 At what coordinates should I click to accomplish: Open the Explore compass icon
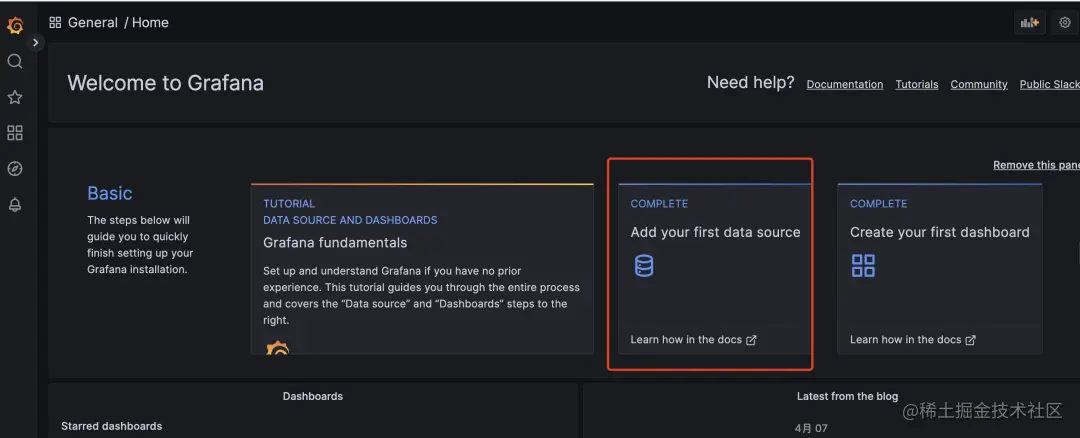(x=14, y=169)
